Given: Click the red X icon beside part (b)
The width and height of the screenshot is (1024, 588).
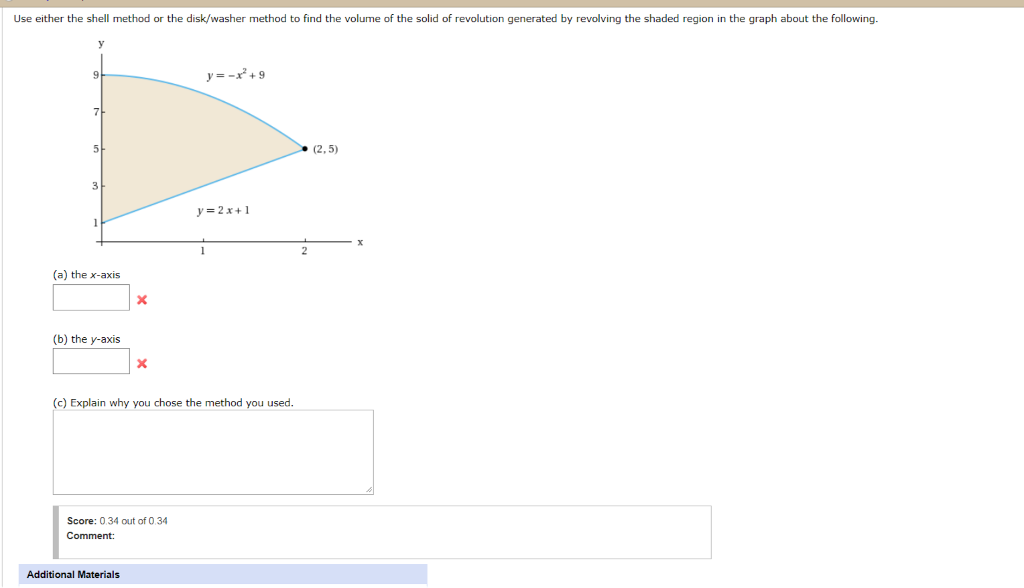Looking at the screenshot, I should coord(141,362).
